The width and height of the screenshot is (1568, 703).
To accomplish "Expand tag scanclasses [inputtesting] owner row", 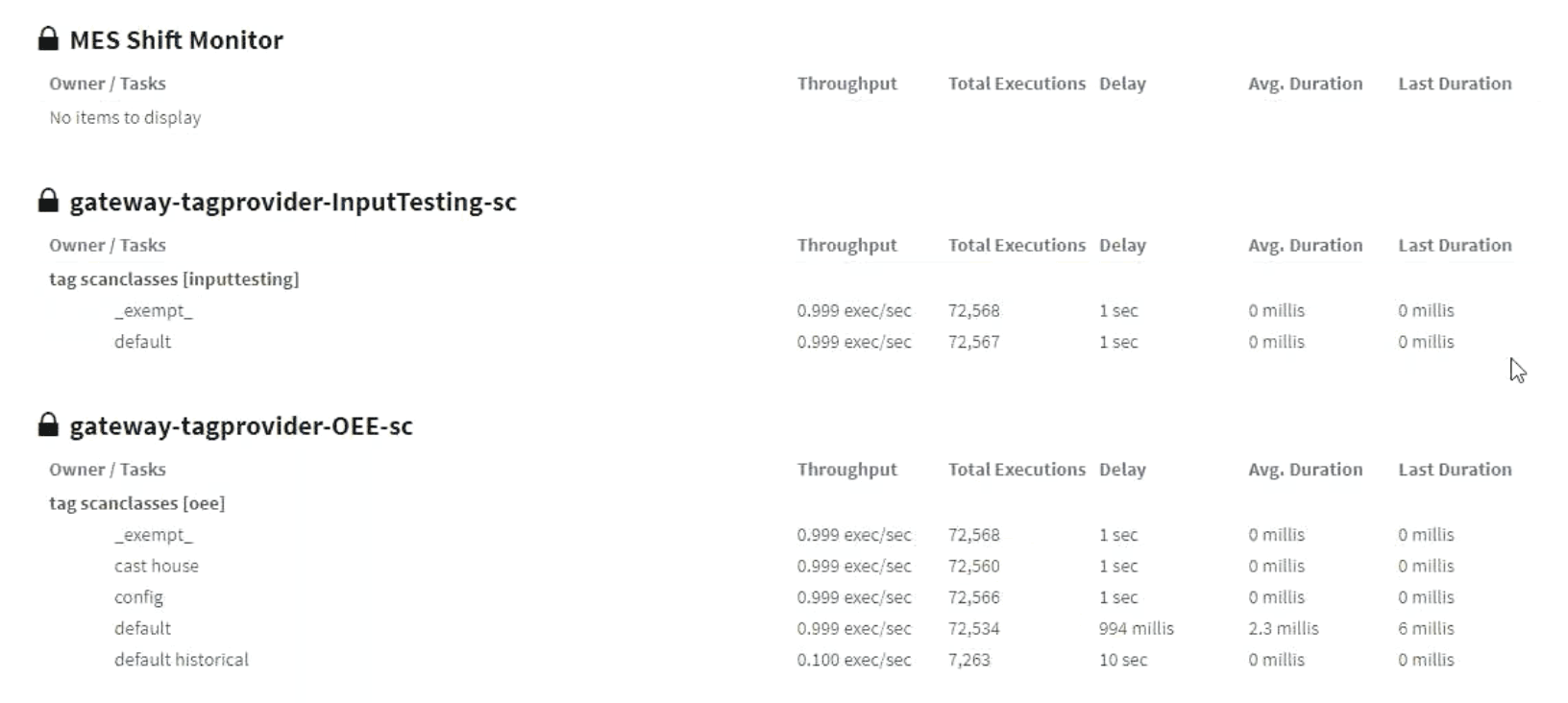I will click(174, 279).
